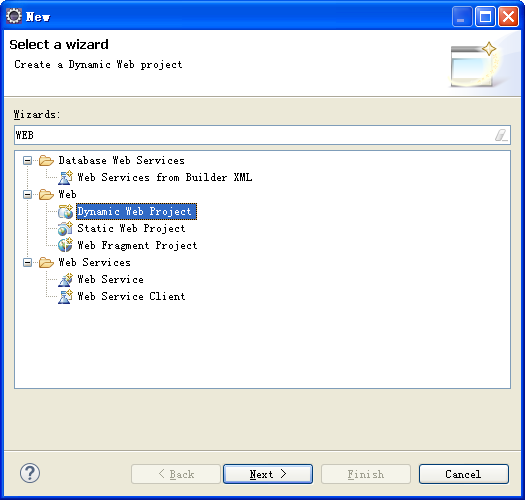Click the Dynamic Web Project icon
The image size is (525, 500).
pos(65,211)
